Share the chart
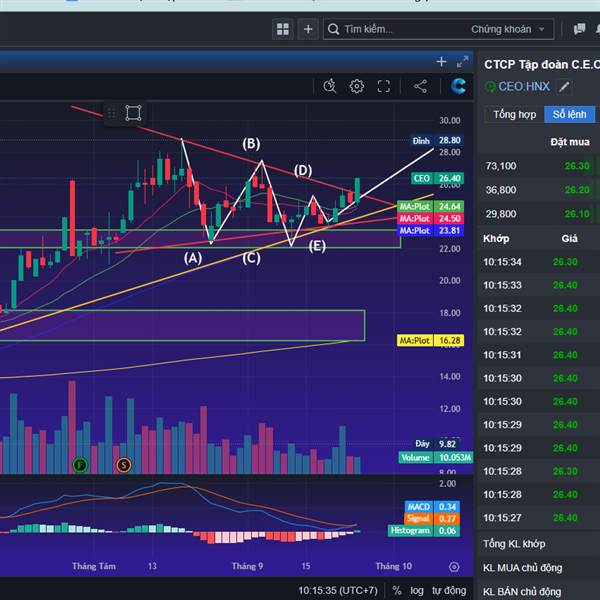 coord(421,86)
